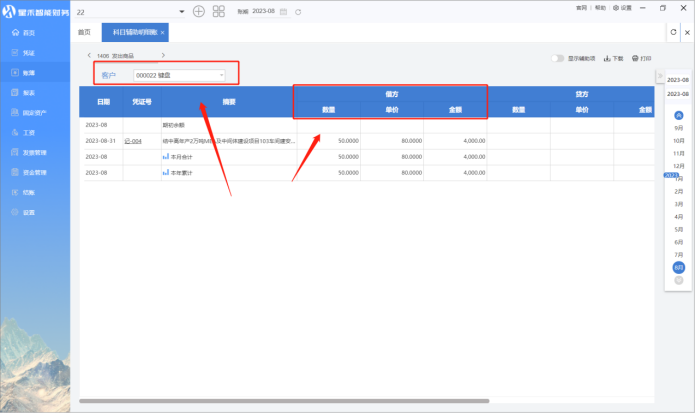695x413 pixels.
Task: Click refresh icon beside the accounting period
Action: tap(298, 11)
